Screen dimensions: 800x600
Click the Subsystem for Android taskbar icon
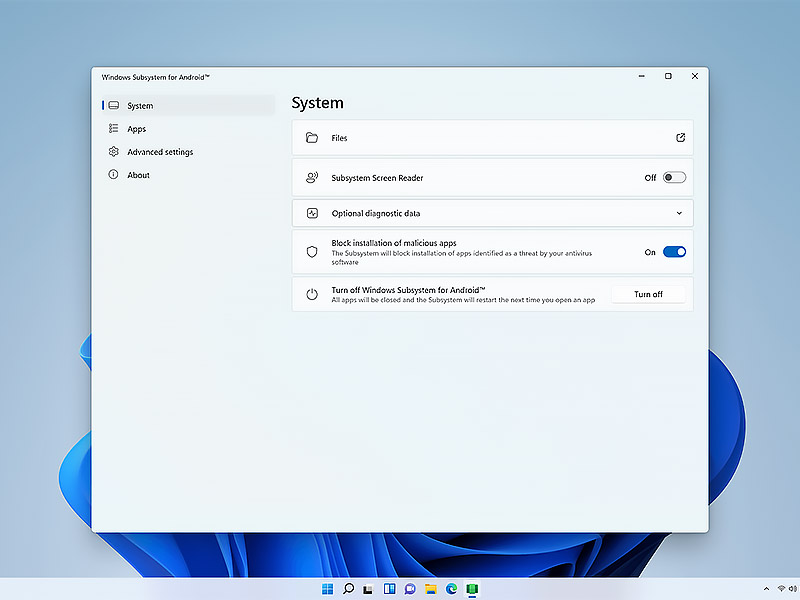point(472,589)
